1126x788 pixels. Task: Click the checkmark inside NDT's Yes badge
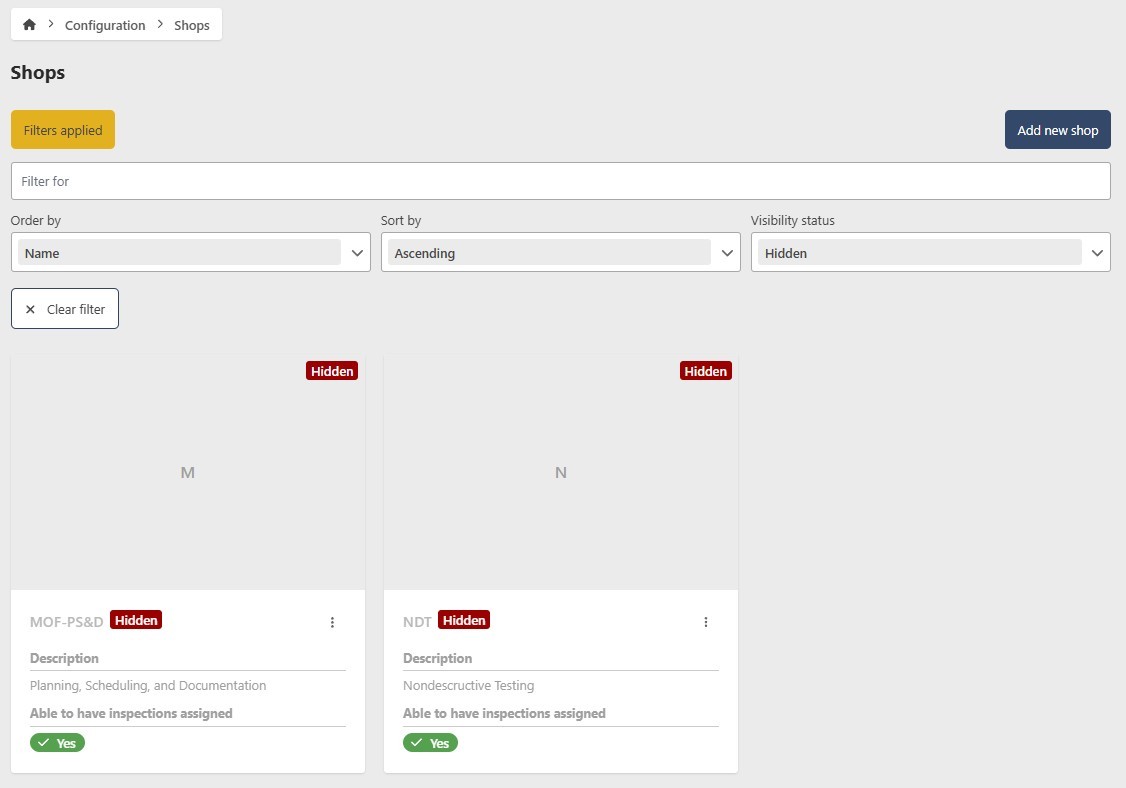[419, 742]
